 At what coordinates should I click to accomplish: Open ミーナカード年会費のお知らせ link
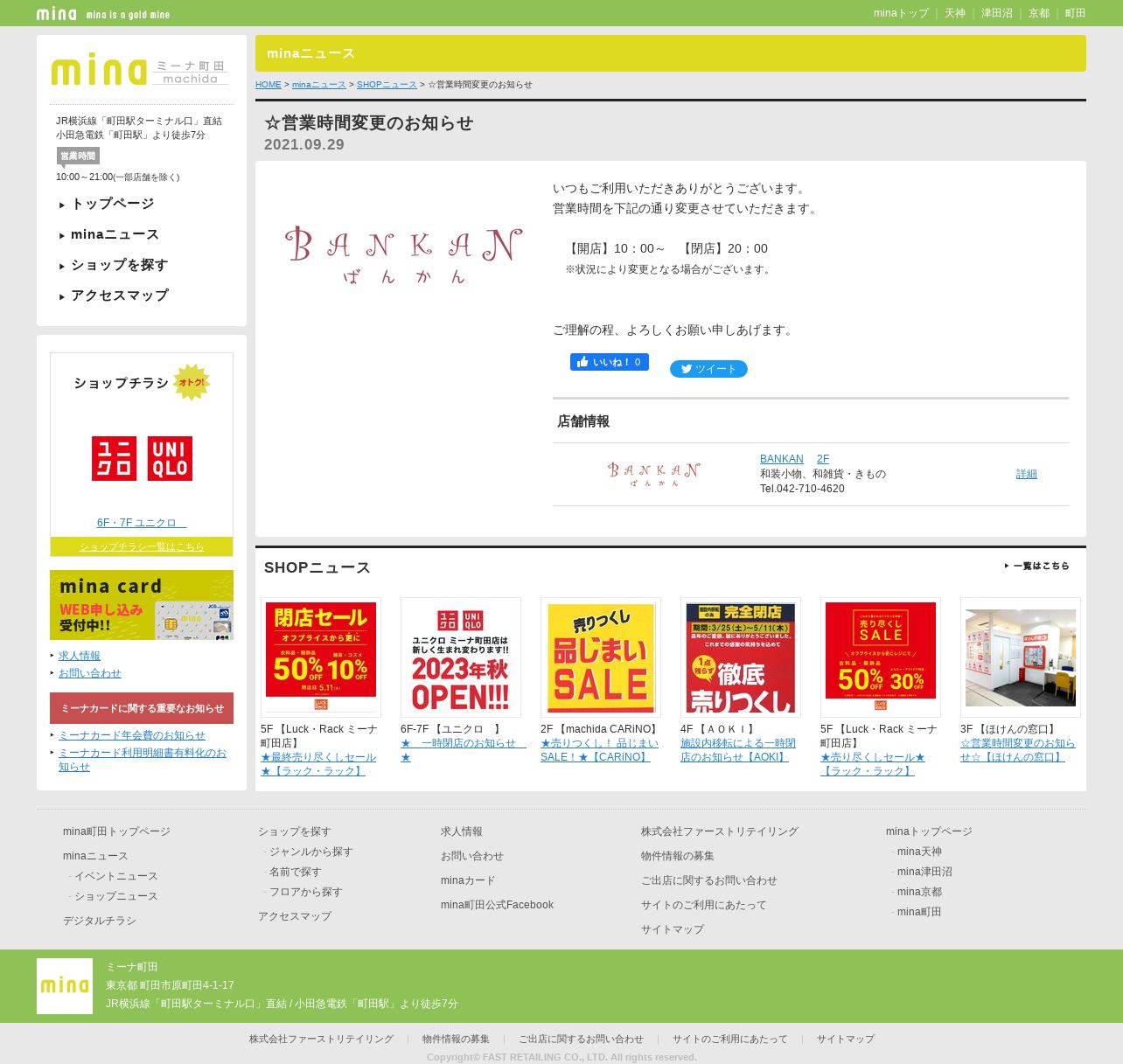tap(132, 735)
